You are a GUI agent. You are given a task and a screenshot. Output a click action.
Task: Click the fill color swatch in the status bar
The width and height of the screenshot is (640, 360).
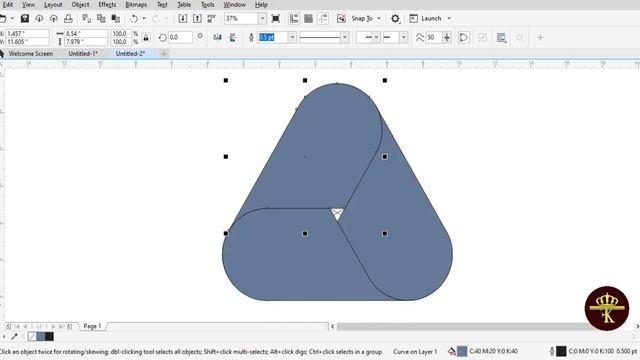[462, 351]
